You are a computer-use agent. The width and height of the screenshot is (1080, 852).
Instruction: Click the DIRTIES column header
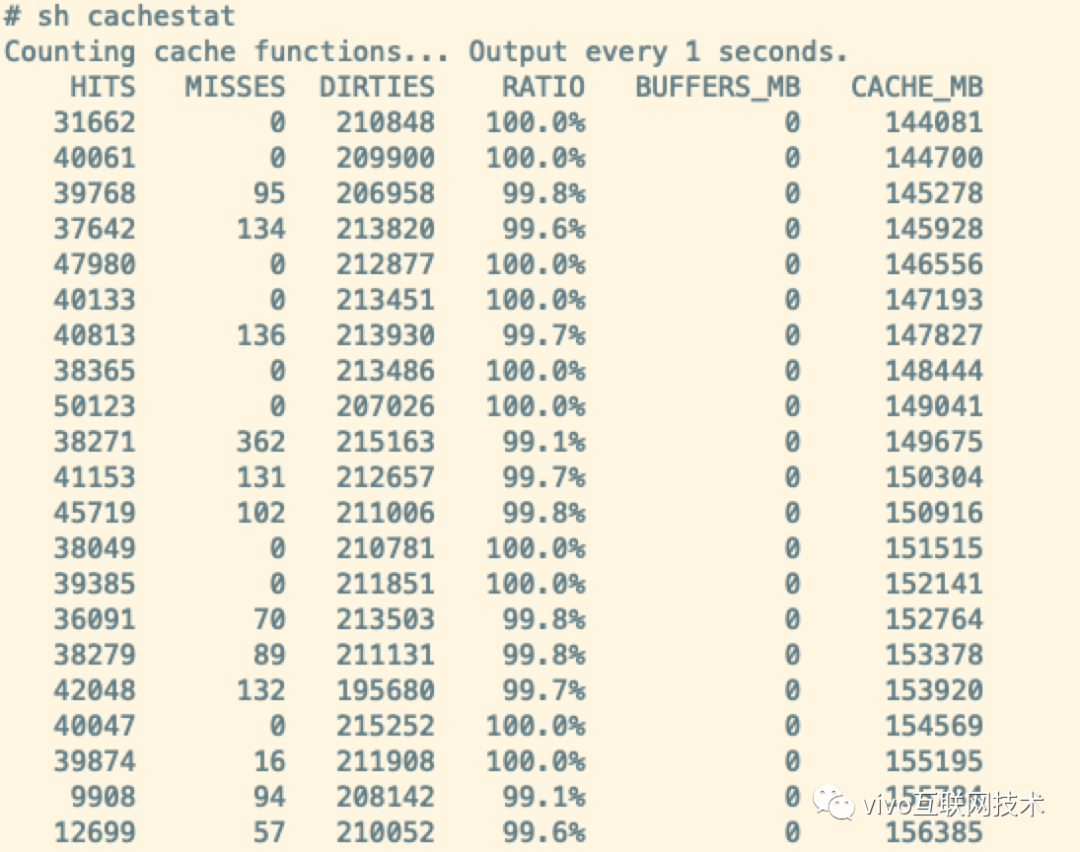(377, 87)
